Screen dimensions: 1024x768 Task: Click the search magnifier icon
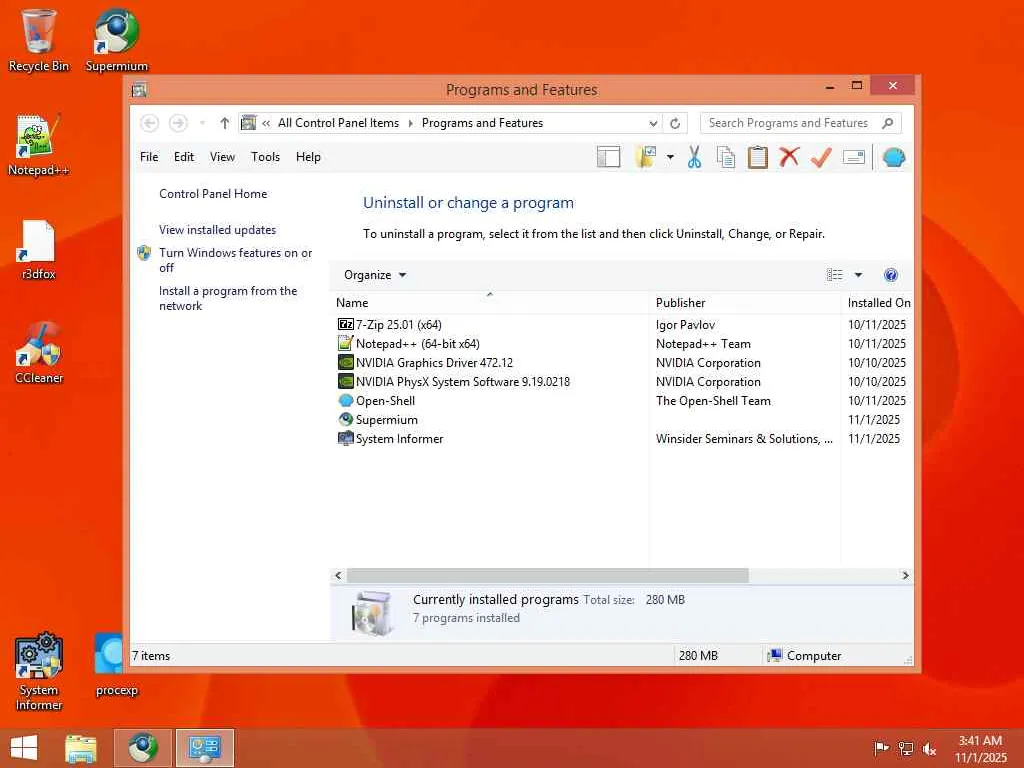[x=888, y=123]
